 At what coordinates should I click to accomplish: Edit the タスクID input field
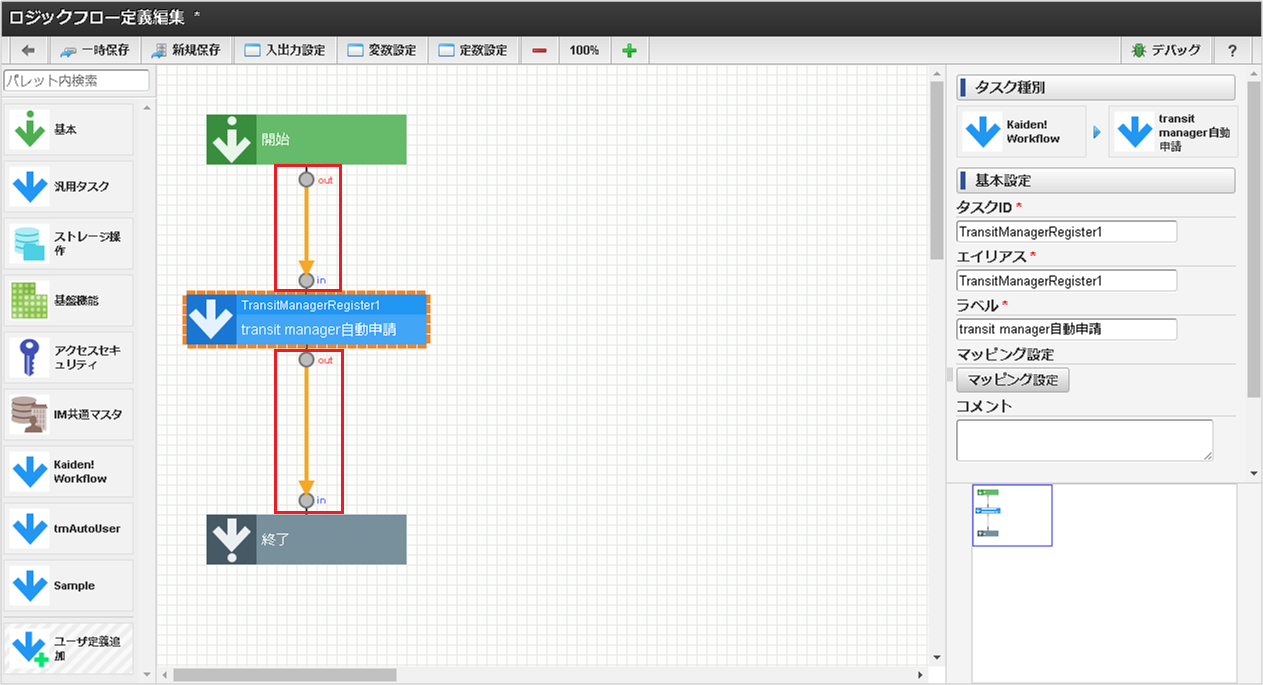point(1067,232)
